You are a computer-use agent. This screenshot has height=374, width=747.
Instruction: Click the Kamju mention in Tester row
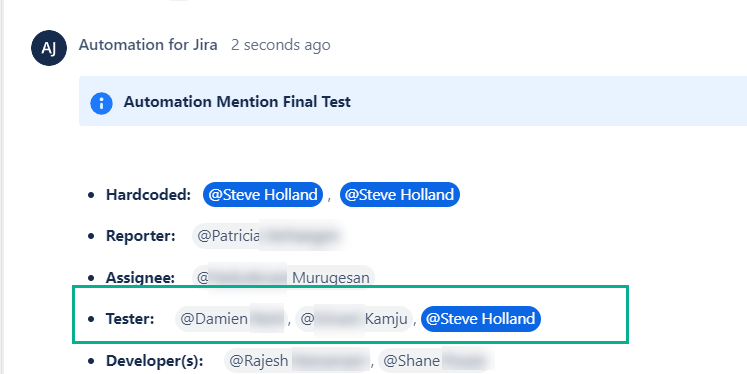click(353, 319)
